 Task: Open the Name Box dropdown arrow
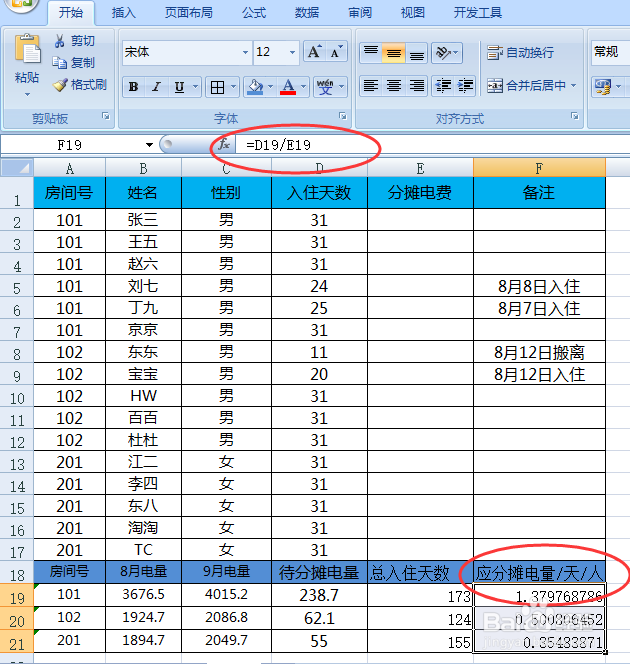pos(149,145)
